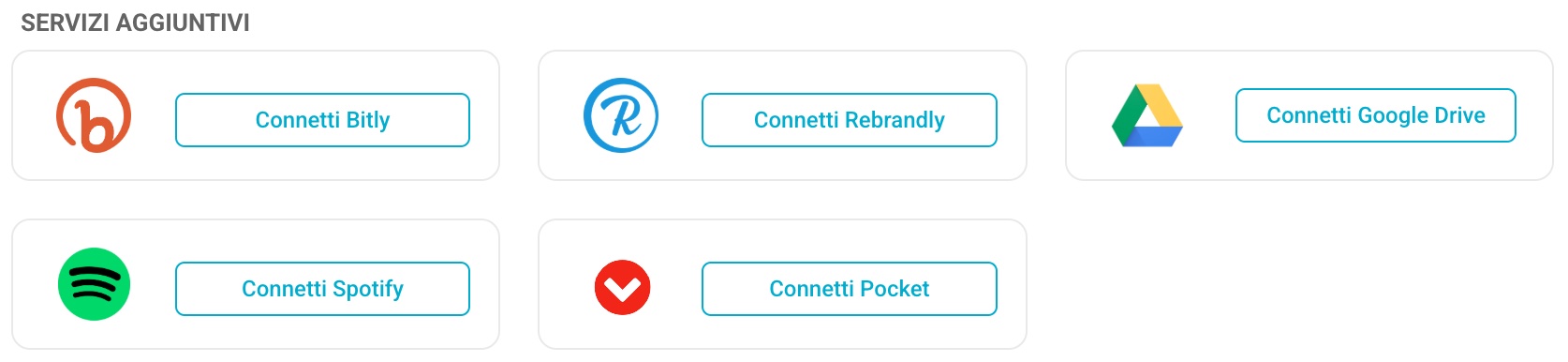1568x362 pixels.
Task: Click the blue Rebrandly R logo
Action: [621, 115]
